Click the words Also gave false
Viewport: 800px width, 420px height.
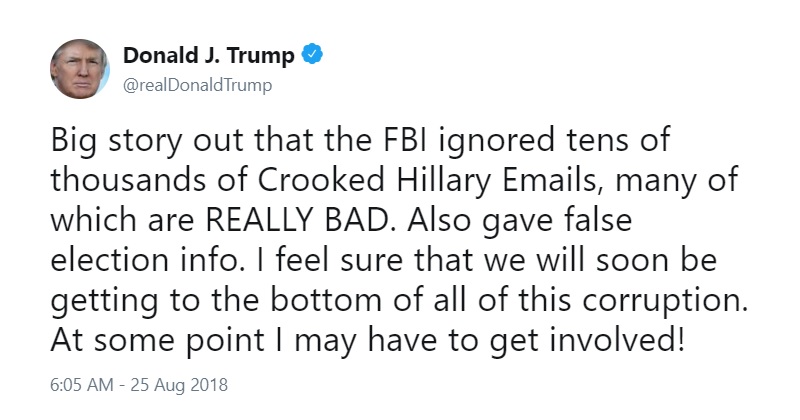coord(519,221)
